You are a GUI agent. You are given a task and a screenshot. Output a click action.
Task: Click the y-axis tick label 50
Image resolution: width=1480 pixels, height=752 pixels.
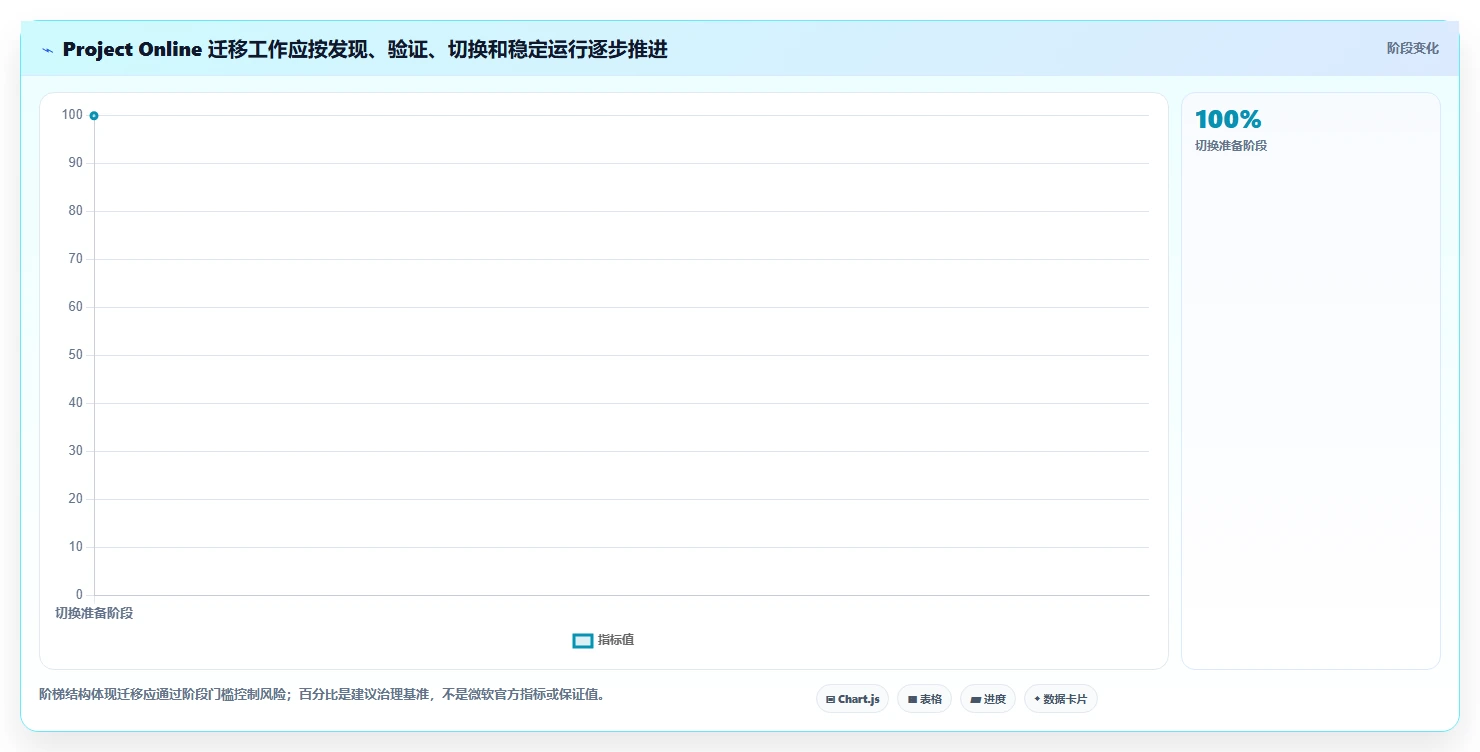point(76,355)
